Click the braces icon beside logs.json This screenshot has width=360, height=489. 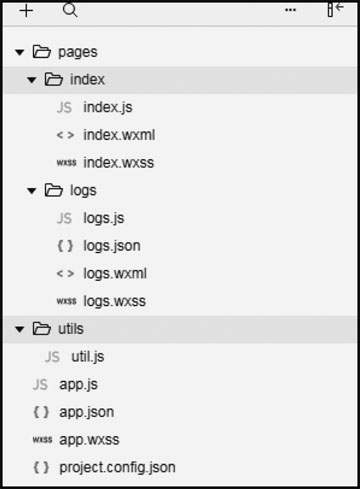click(x=65, y=246)
